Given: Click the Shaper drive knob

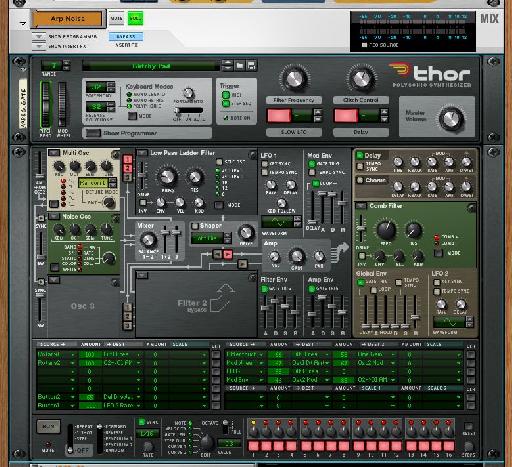Looking at the screenshot, I should point(246,233).
